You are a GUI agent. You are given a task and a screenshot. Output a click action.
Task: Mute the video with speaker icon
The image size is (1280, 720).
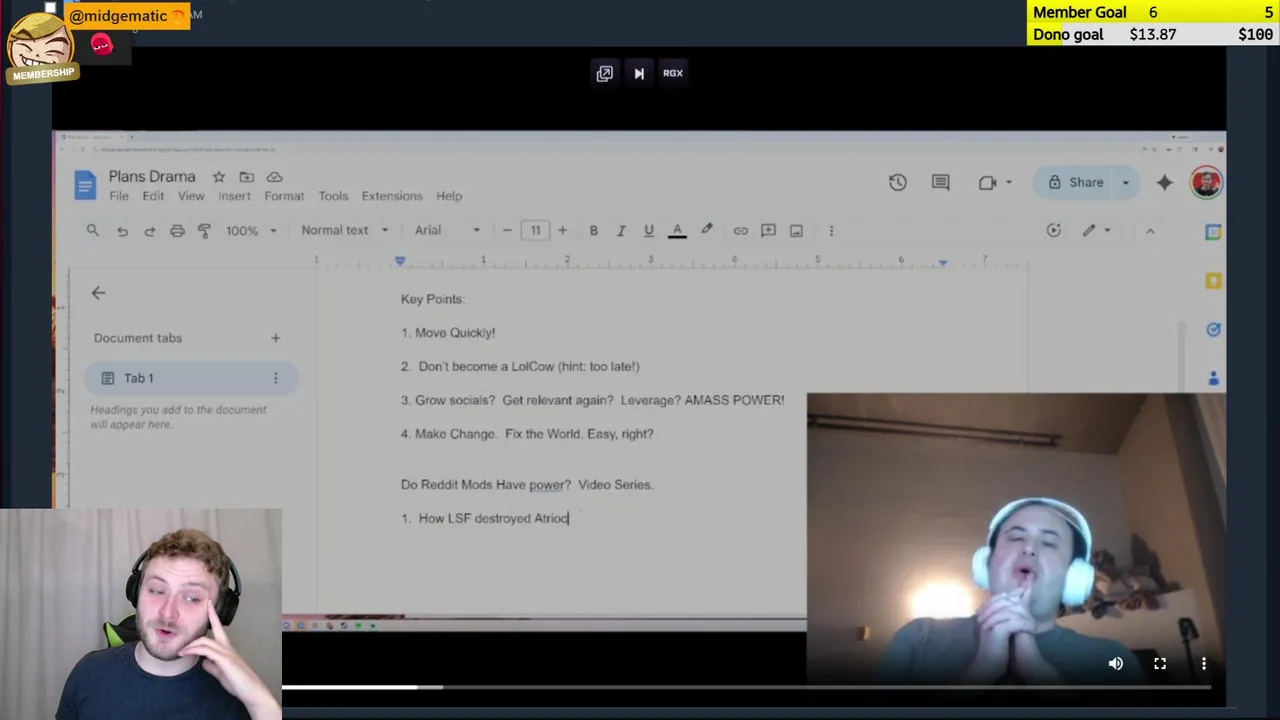tap(1116, 663)
